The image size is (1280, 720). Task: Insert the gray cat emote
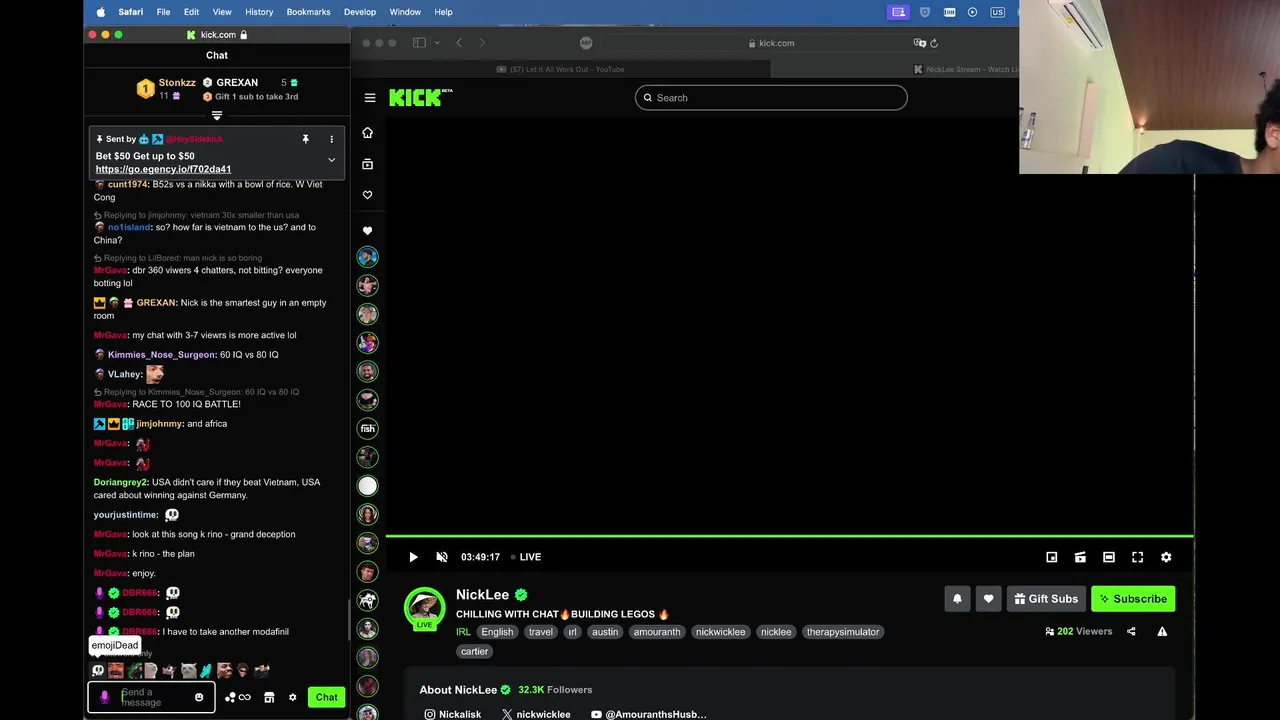[x=188, y=671]
